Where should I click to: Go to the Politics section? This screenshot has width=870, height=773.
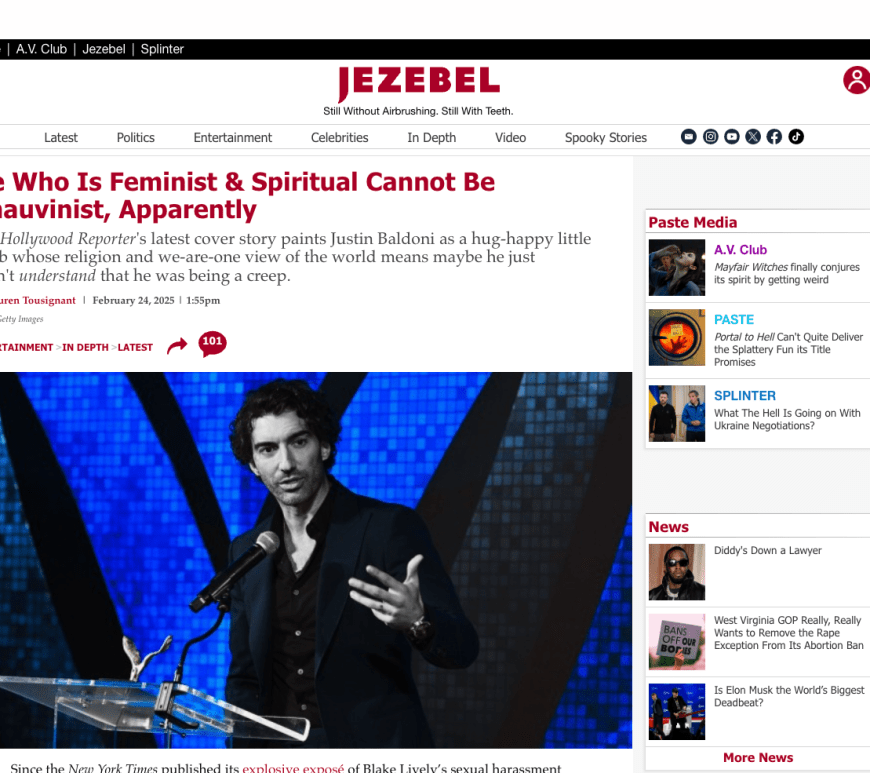tap(135, 138)
